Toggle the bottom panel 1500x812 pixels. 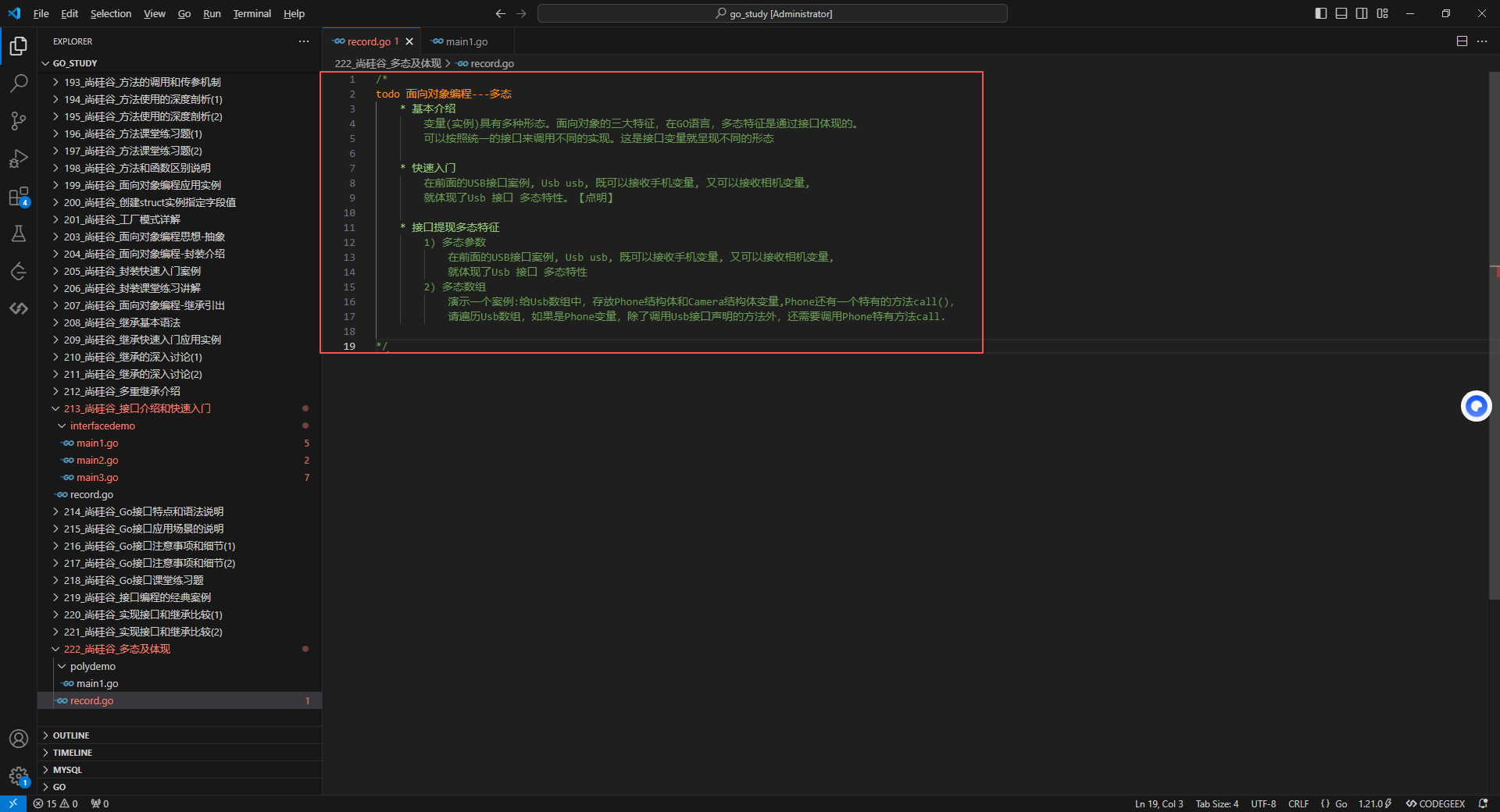click(x=1341, y=13)
